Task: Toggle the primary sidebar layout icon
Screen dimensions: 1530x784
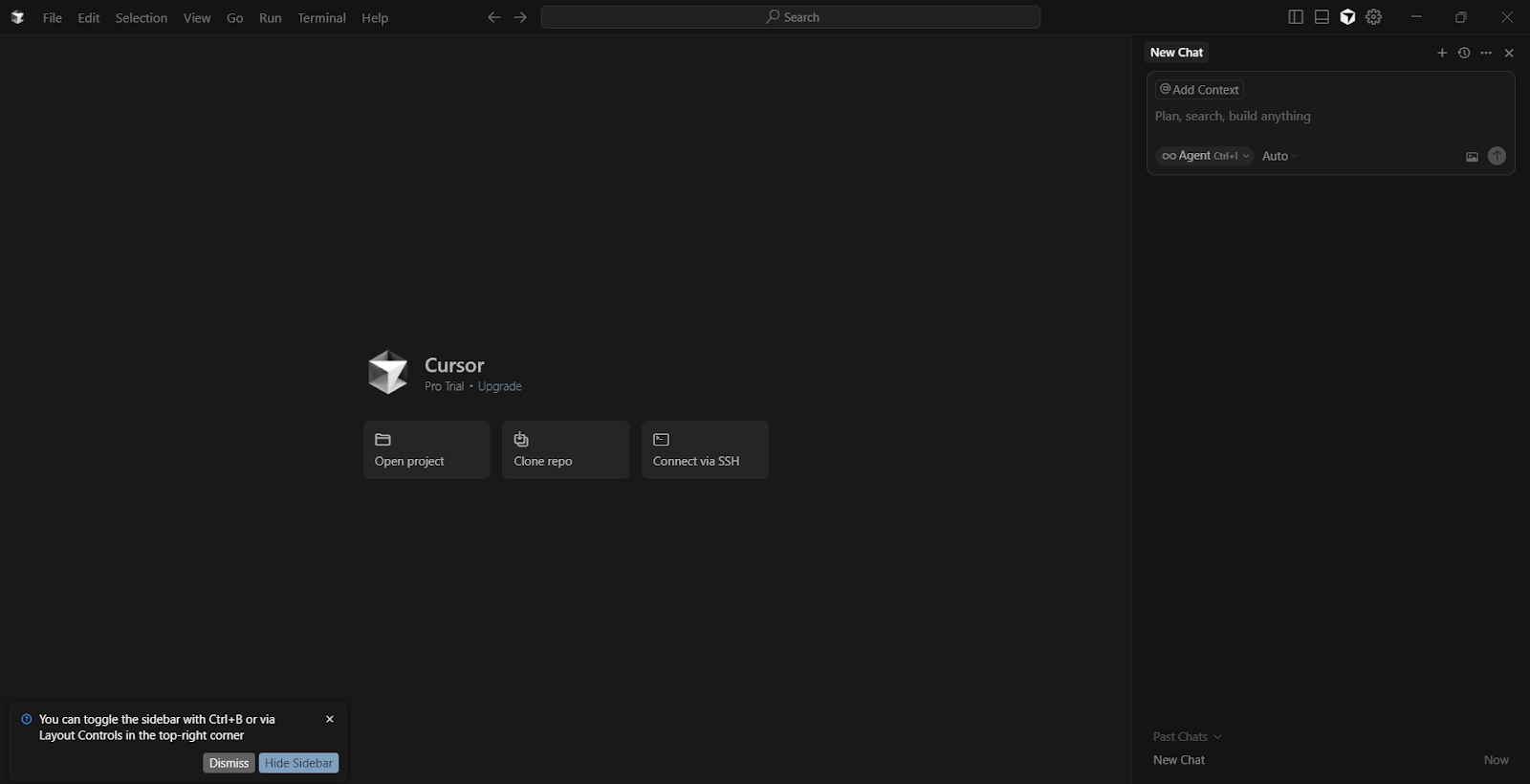Action: click(x=1296, y=17)
